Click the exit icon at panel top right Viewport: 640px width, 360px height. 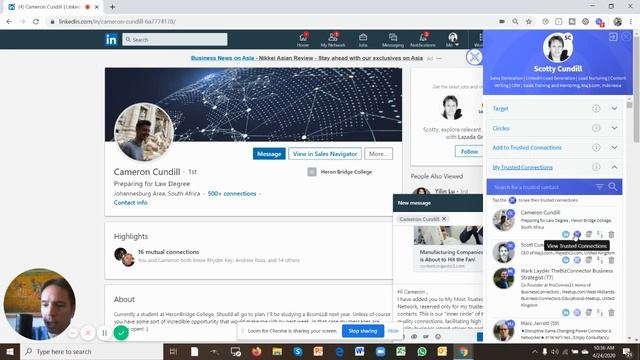(x=613, y=37)
